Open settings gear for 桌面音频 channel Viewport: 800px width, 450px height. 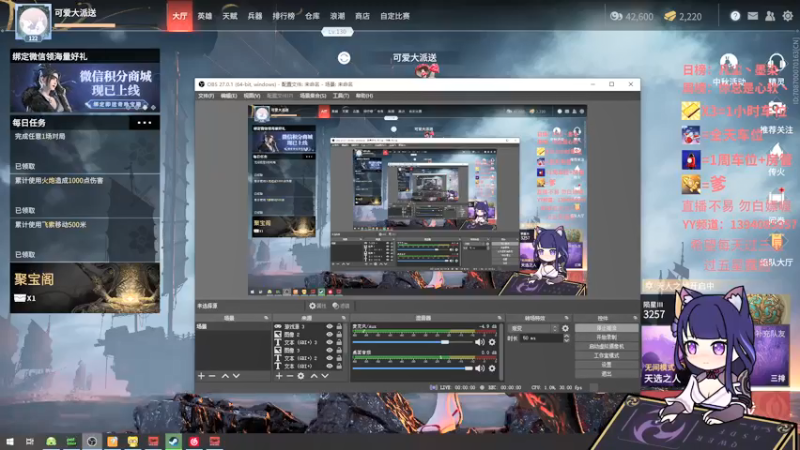tap(492, 368)
